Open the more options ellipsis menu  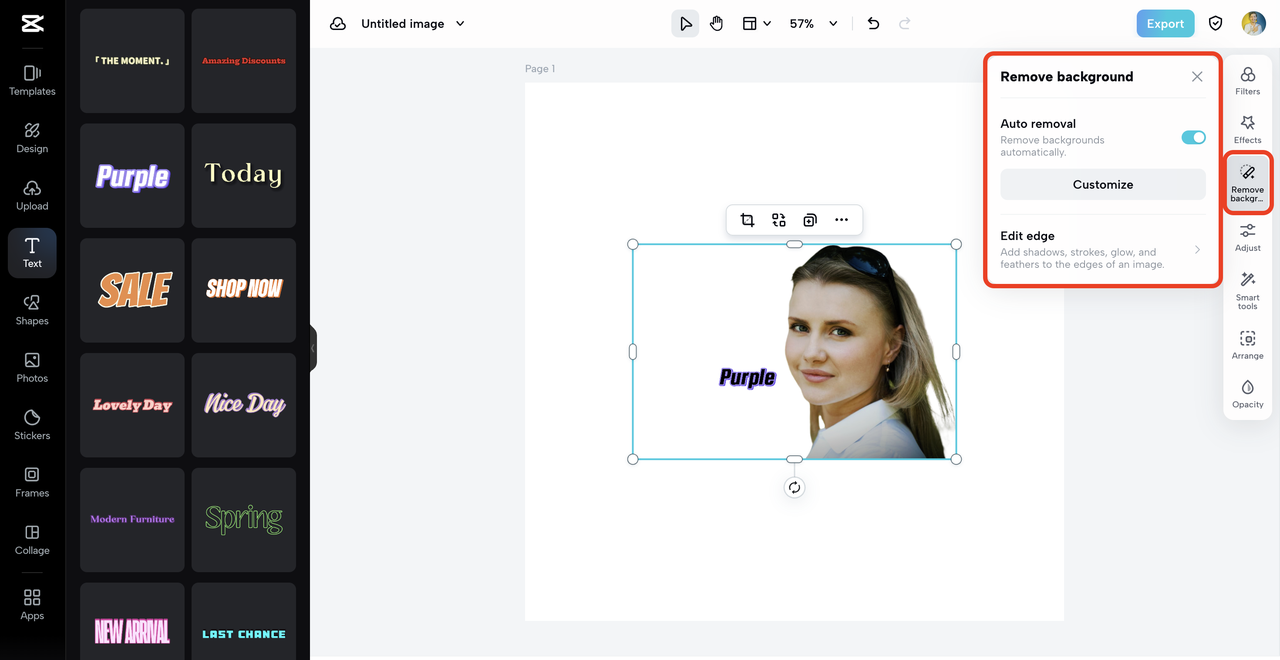point(841,220)
